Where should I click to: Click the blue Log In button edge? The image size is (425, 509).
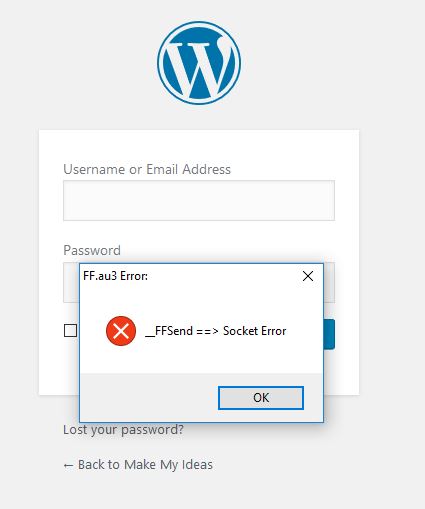[x=329, y=334]
